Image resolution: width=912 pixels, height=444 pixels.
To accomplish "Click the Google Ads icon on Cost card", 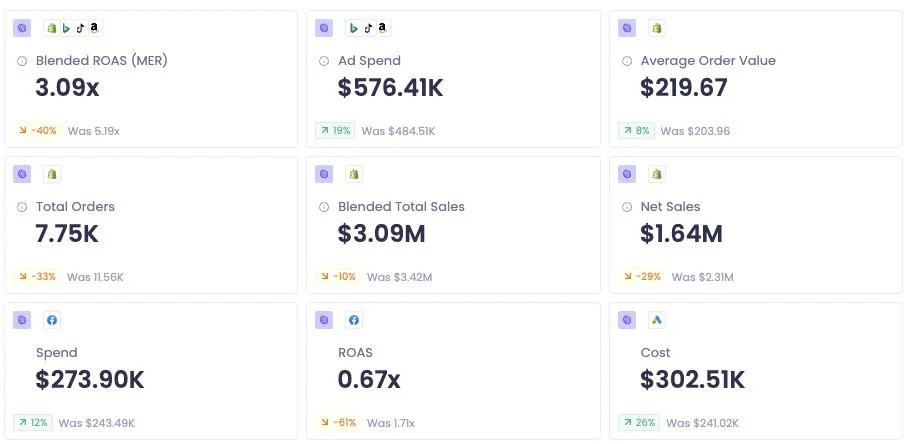I will (657, 320).
